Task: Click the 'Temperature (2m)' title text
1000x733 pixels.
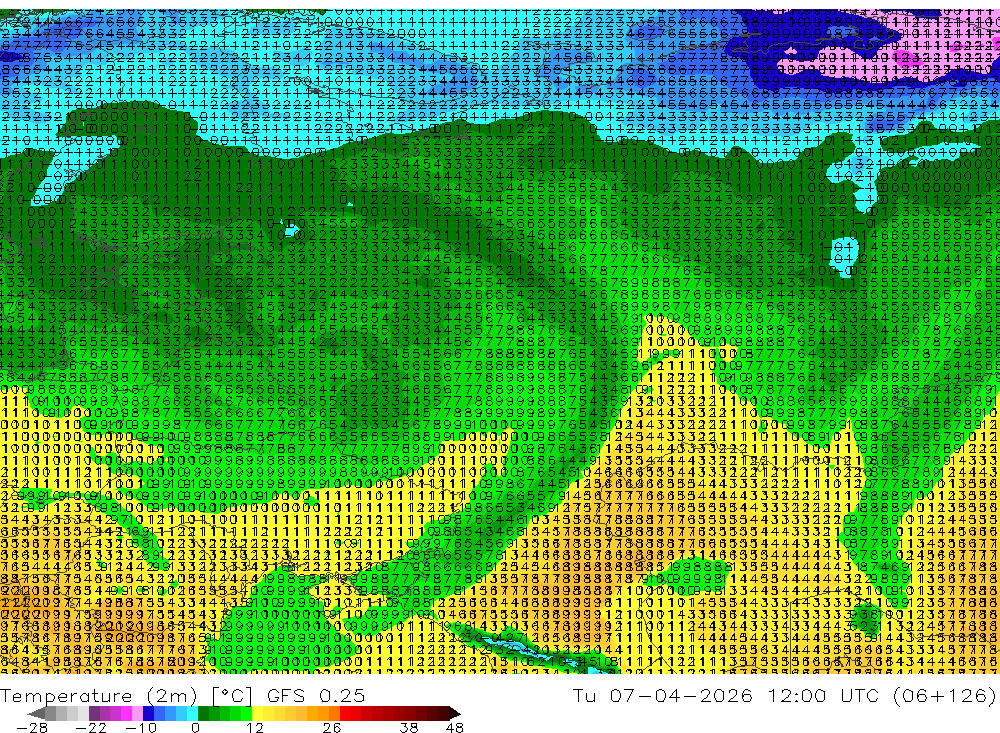Action: pos(98,696)
